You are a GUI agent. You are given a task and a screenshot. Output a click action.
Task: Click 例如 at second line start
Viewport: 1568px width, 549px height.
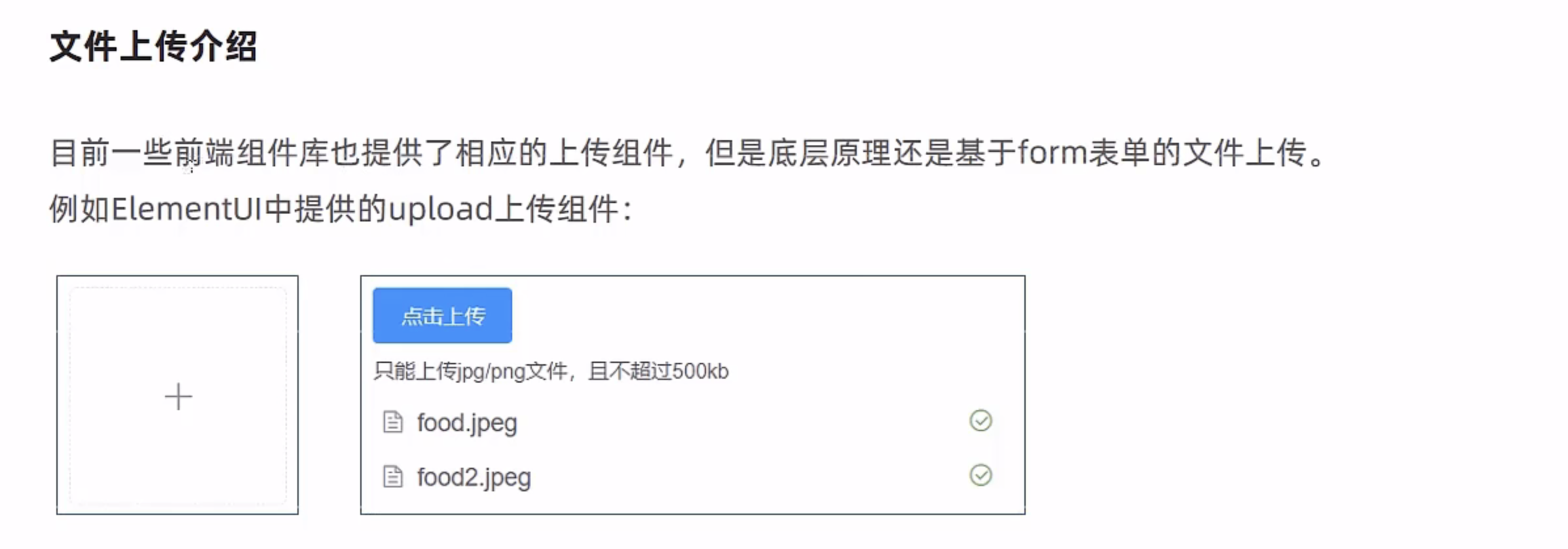[x=80, y=210]
